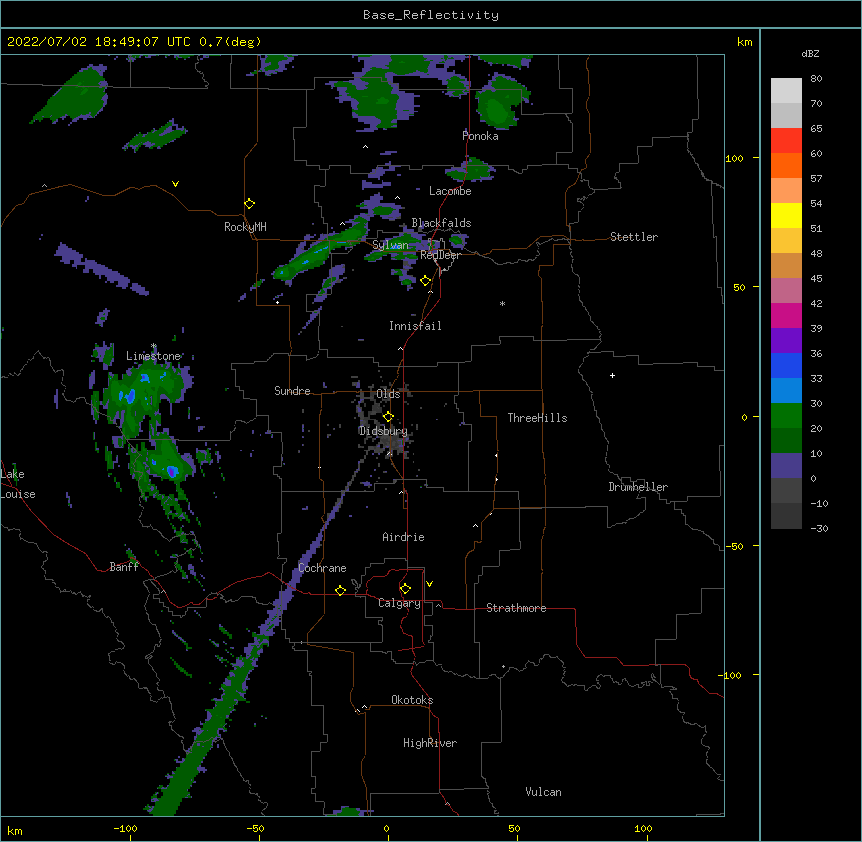The width and height of the screenshot is (862, 842).
Task: Click the RedDeer city label
Action: click(x=440, y=255)
